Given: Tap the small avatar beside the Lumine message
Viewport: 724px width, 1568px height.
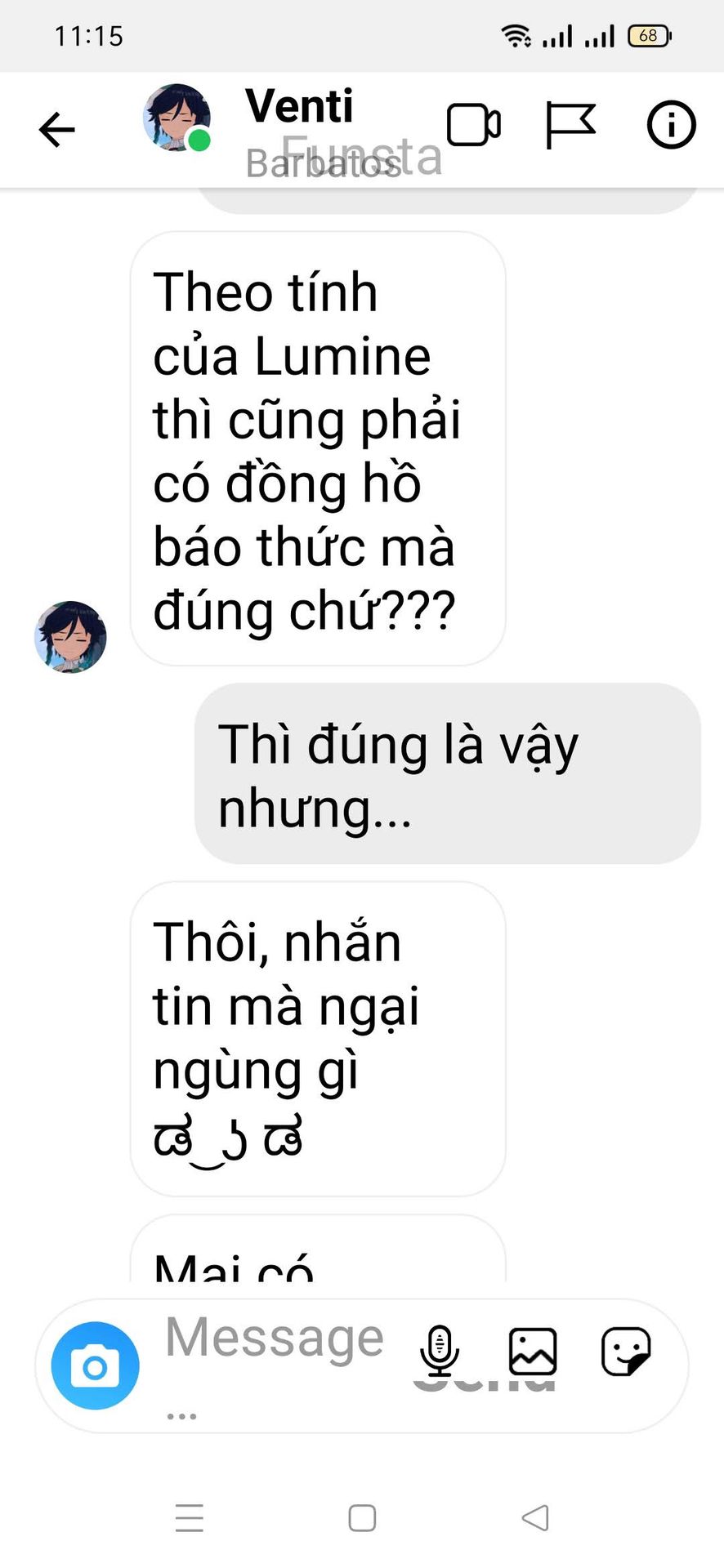Looking at the screenshot, I should [70, 637].
